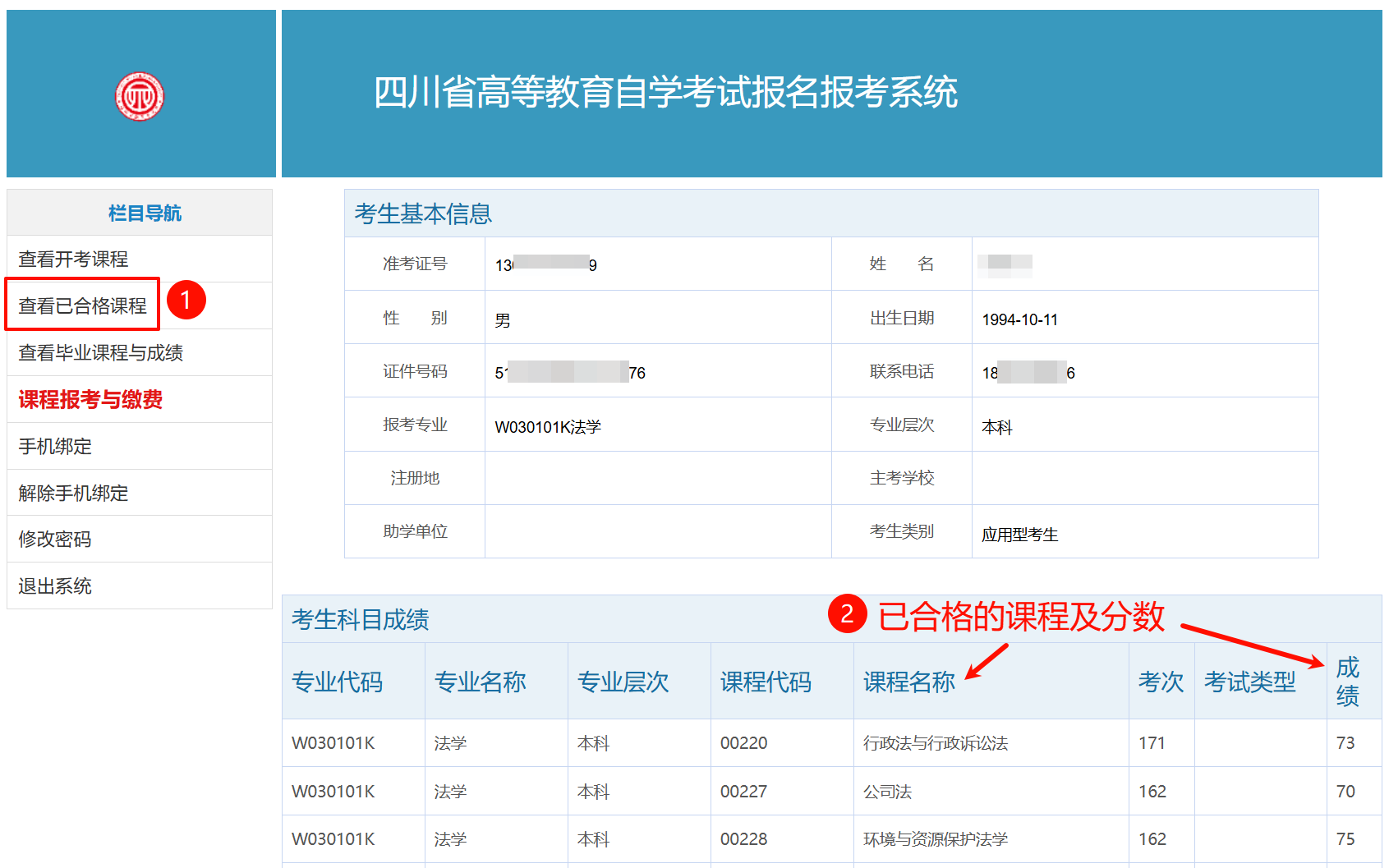1389x868 pixels.
Task: Click the 课程代码 column header
Action: tap(766, 682)
